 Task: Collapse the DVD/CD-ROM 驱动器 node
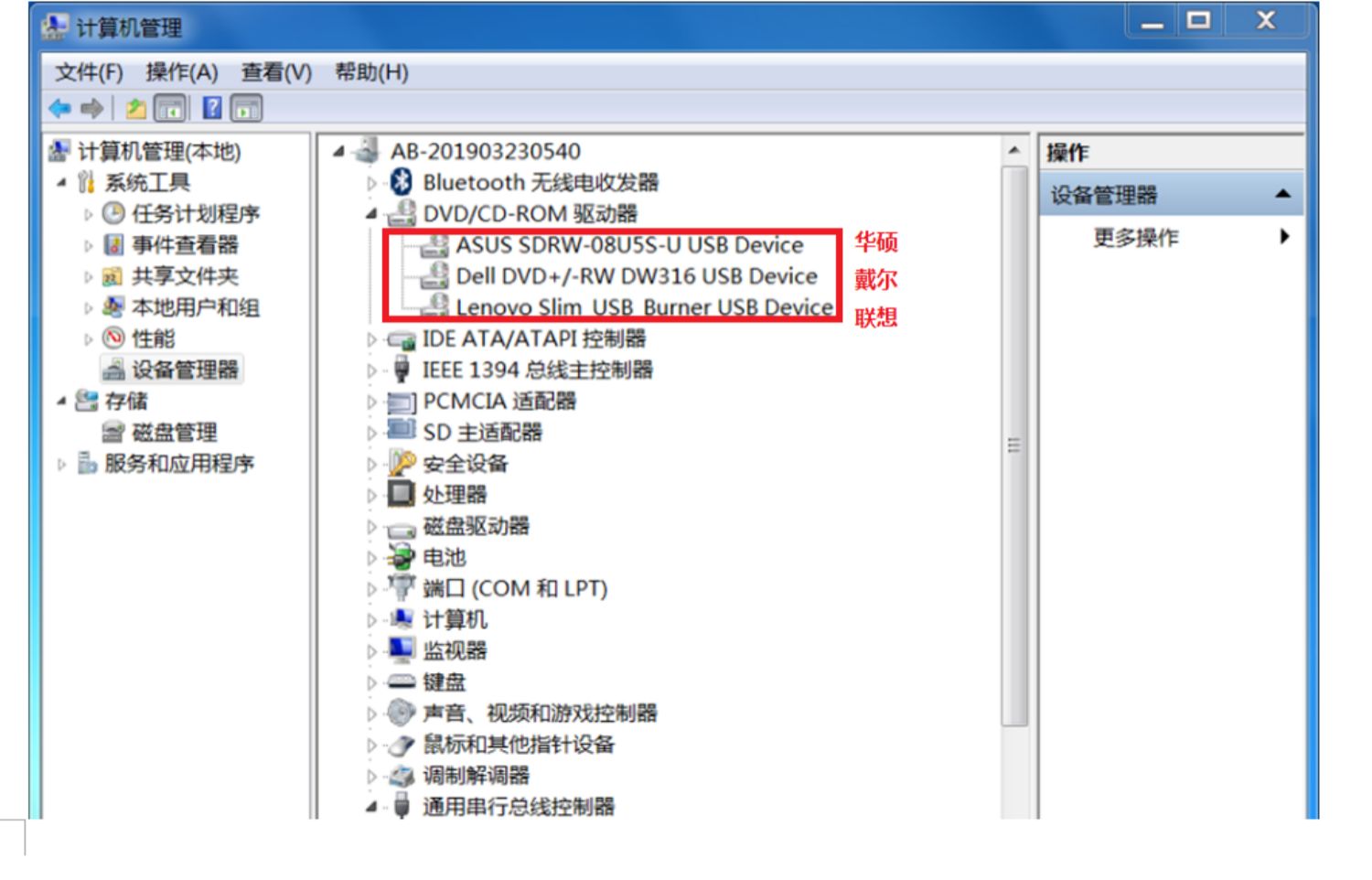tap(370, 214)
